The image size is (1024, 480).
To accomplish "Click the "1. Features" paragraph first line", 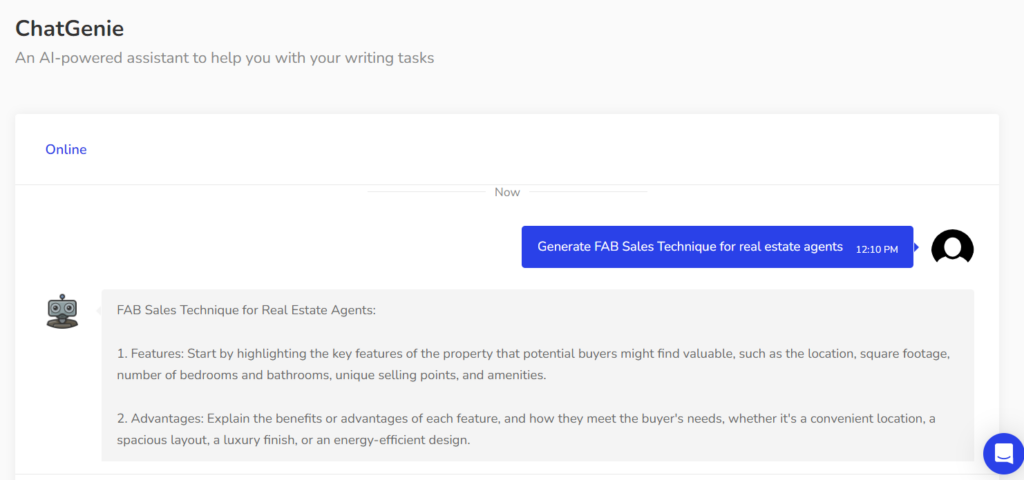I will (532, 354).
